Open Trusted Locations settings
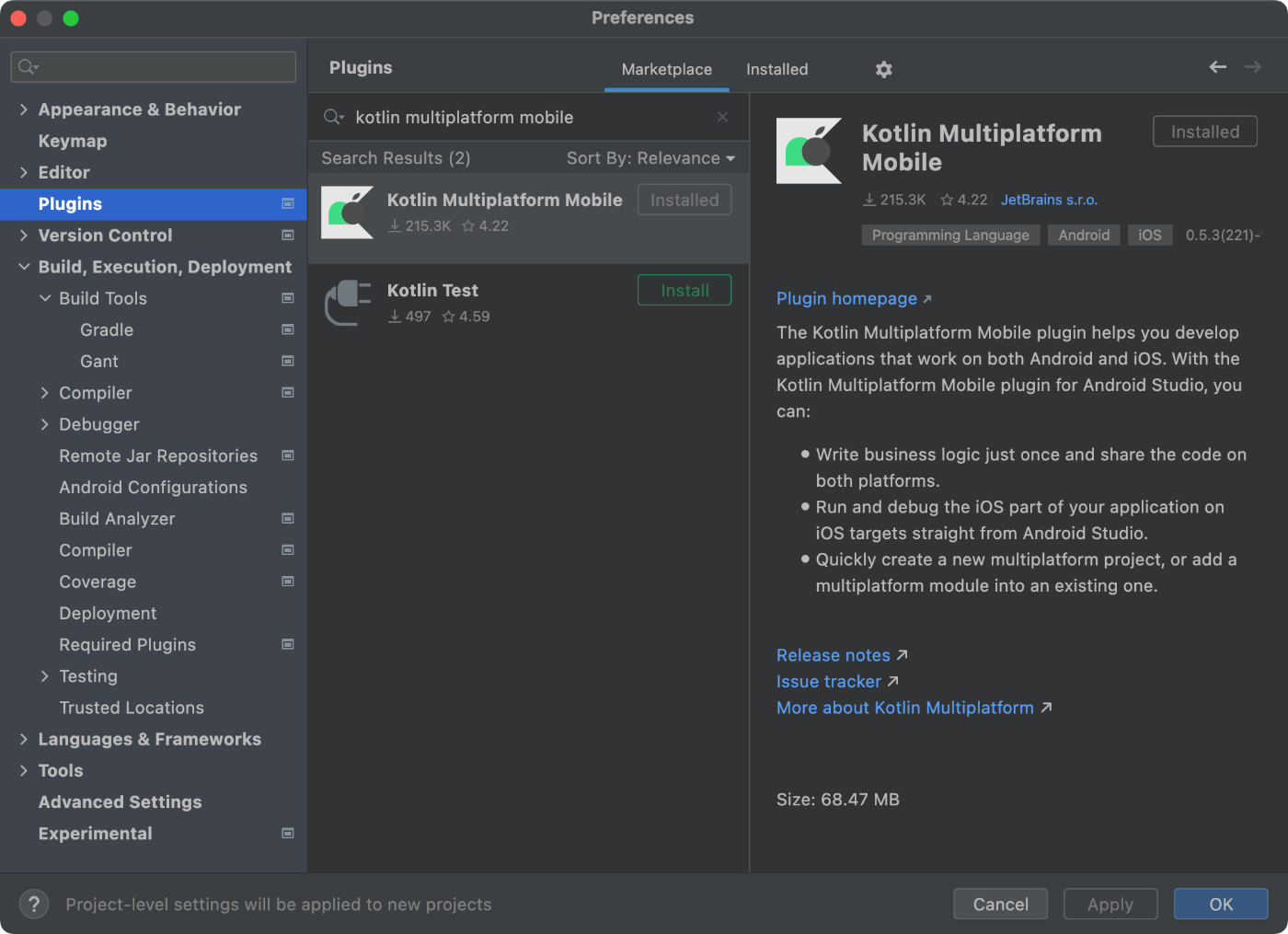The width and height of the screenshot is (1288, 934). click(132, 708)
